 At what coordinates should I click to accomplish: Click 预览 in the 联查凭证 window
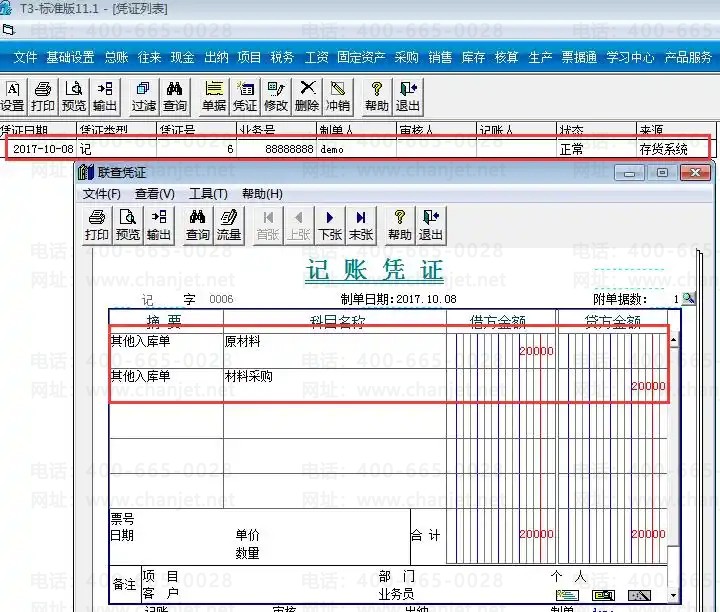click(x=128, y=225)
